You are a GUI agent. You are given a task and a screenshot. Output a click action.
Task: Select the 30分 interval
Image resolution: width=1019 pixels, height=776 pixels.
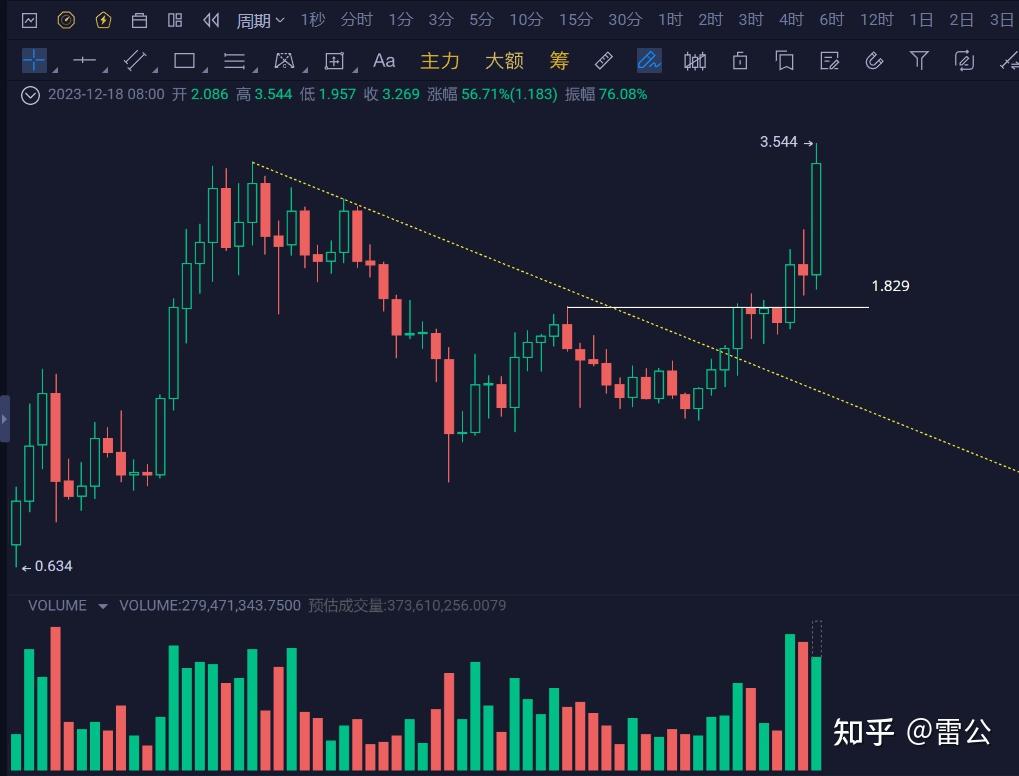click(625, 20)
